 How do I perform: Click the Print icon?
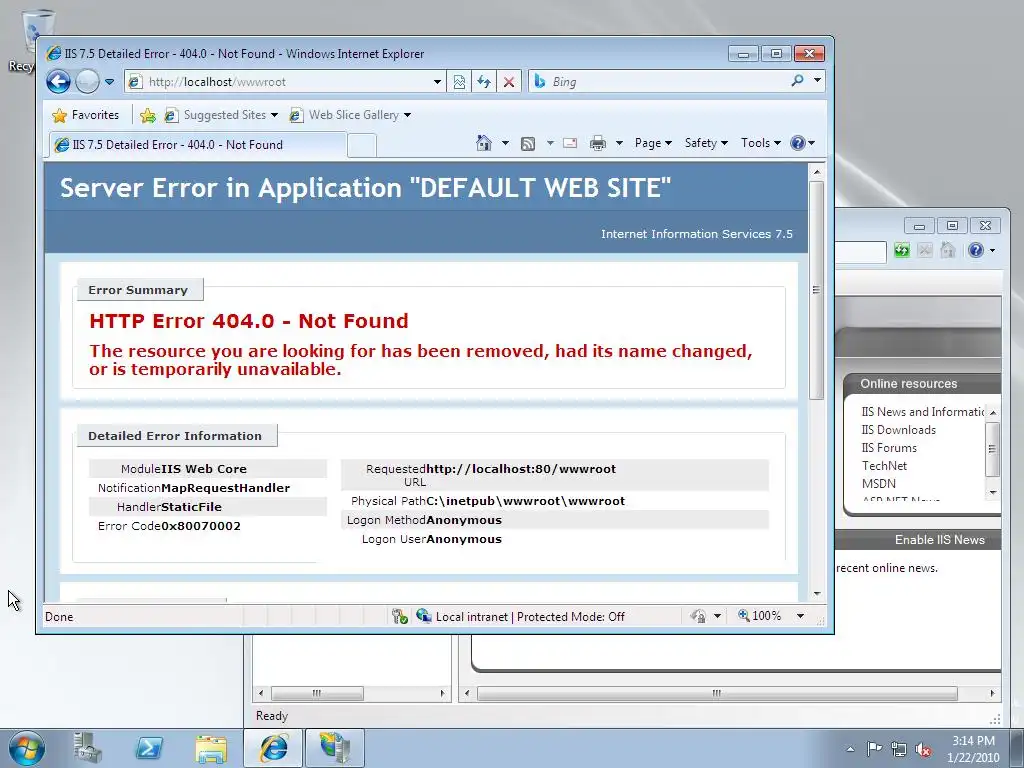(598, 143)
